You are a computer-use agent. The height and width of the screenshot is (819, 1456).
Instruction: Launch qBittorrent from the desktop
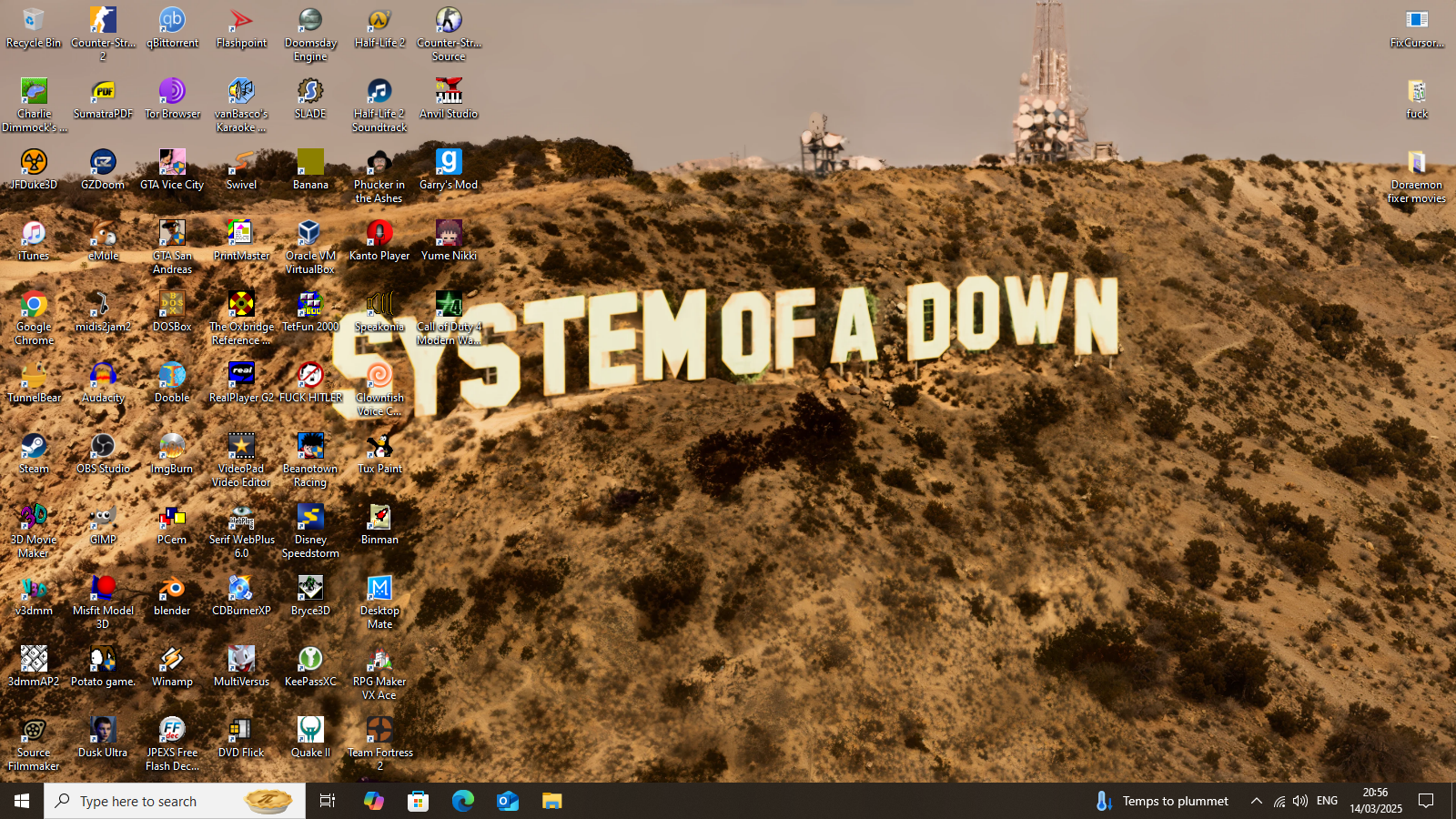172,28
